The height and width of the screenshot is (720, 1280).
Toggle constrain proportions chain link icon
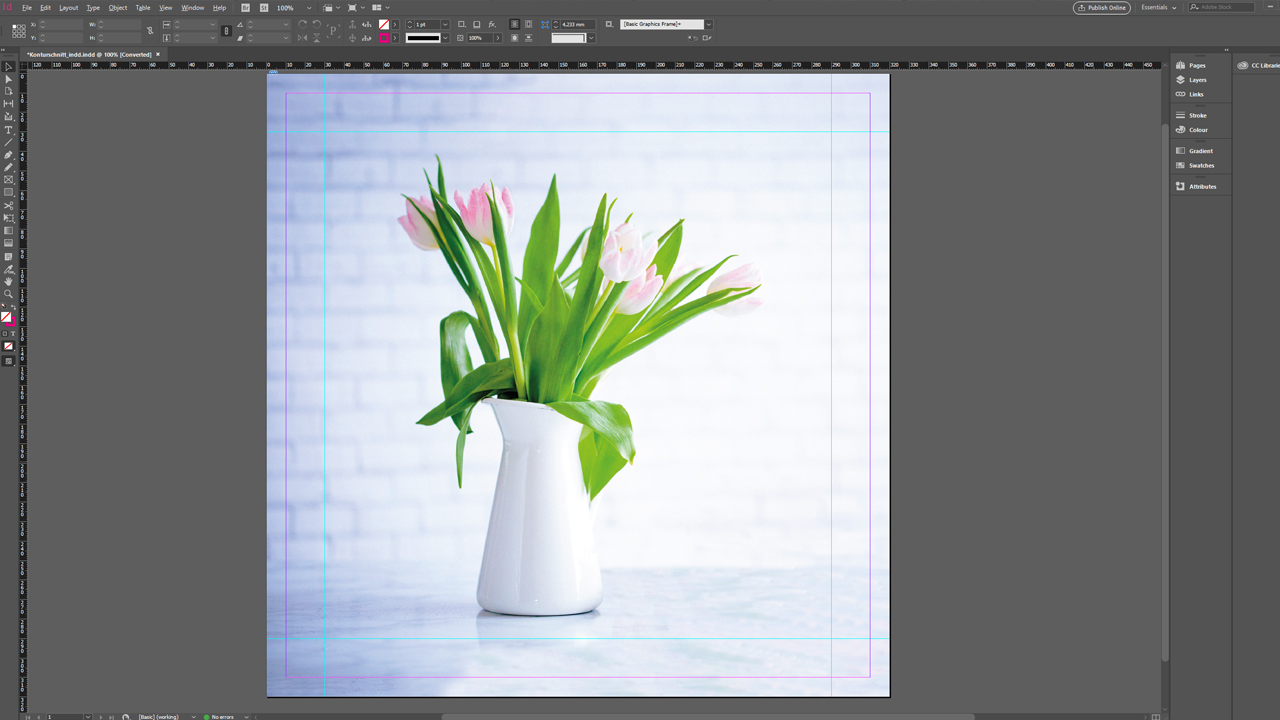pos(225,31)
